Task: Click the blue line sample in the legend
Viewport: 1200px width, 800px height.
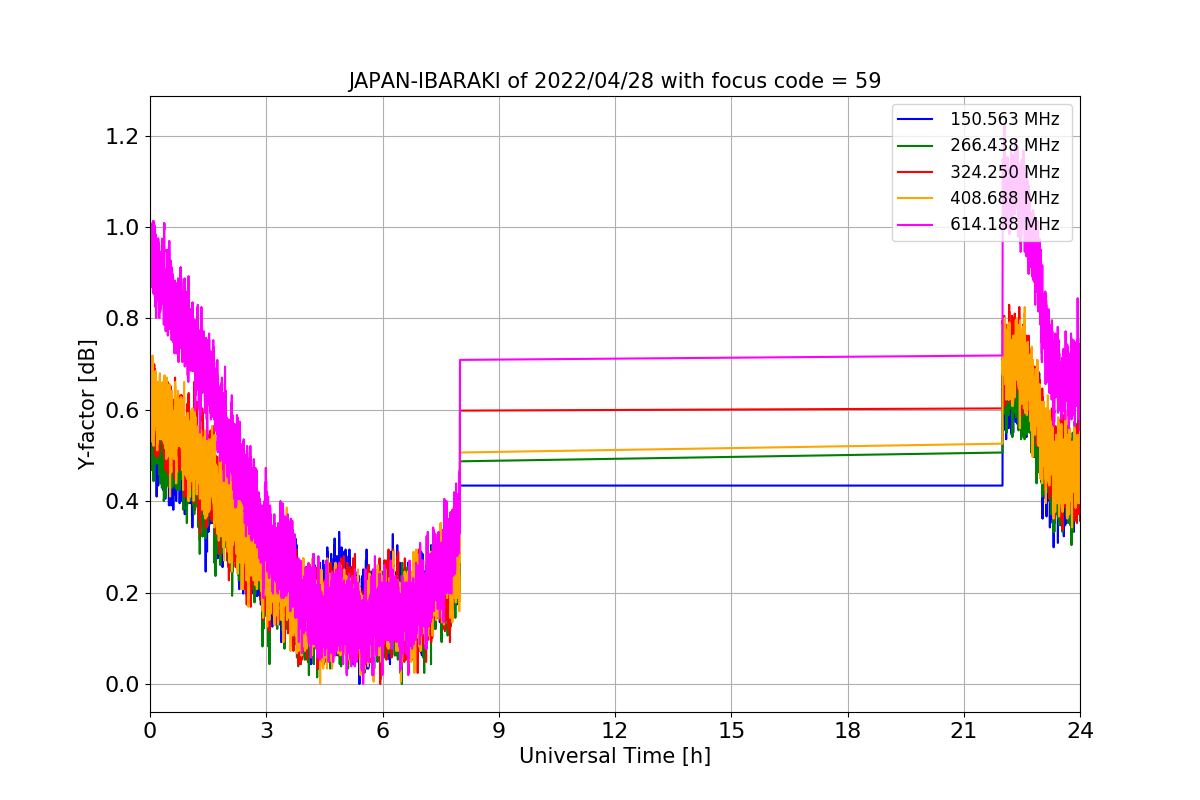Action: click(x=916, y=120)
